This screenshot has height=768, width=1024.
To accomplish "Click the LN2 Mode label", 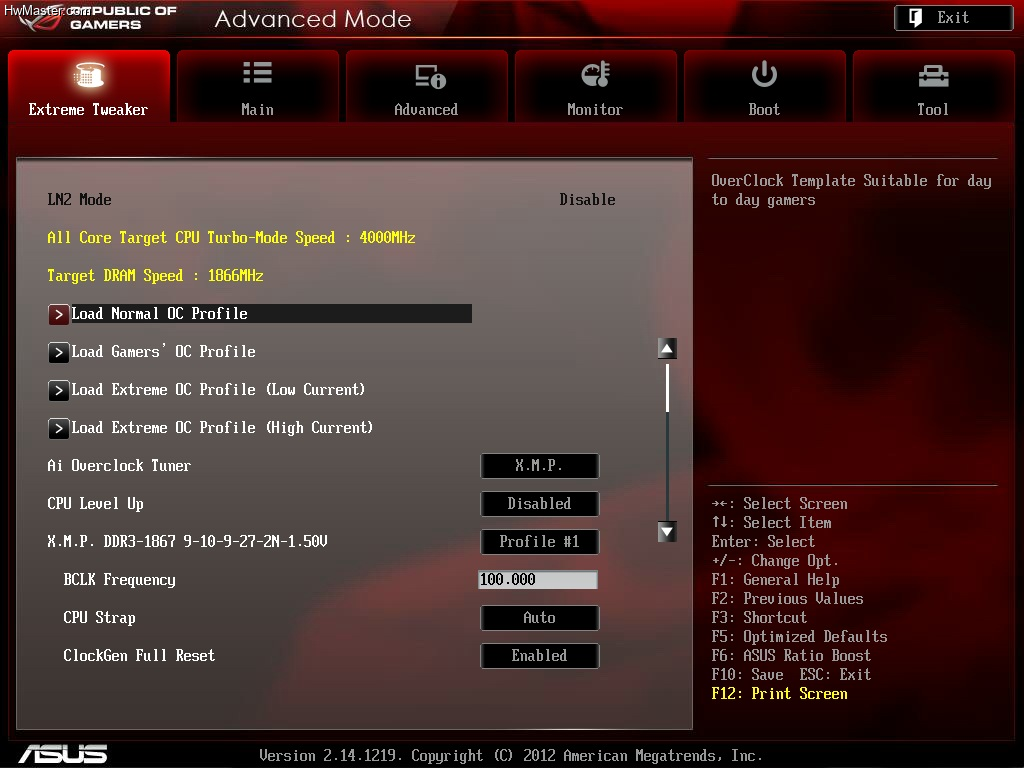I will pyautogui.click(x=80, y=200).
